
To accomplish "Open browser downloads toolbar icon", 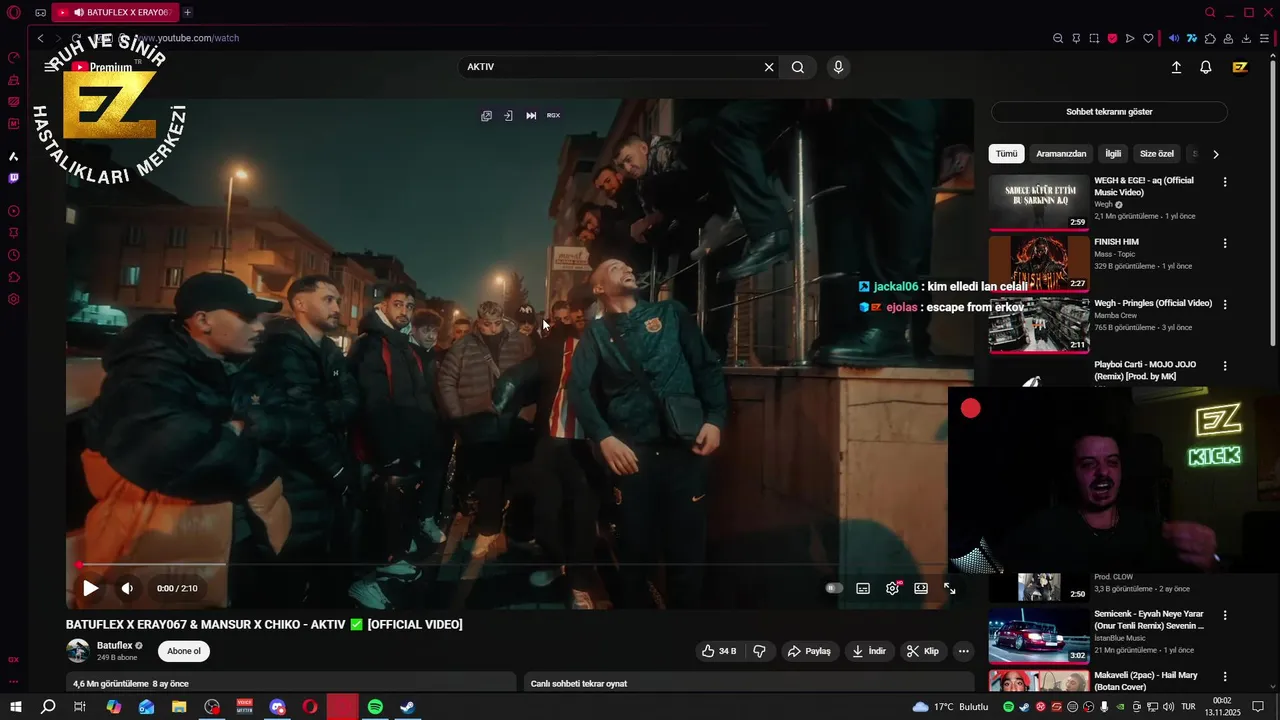I will pyautogui.click(x=1246, y=38).
